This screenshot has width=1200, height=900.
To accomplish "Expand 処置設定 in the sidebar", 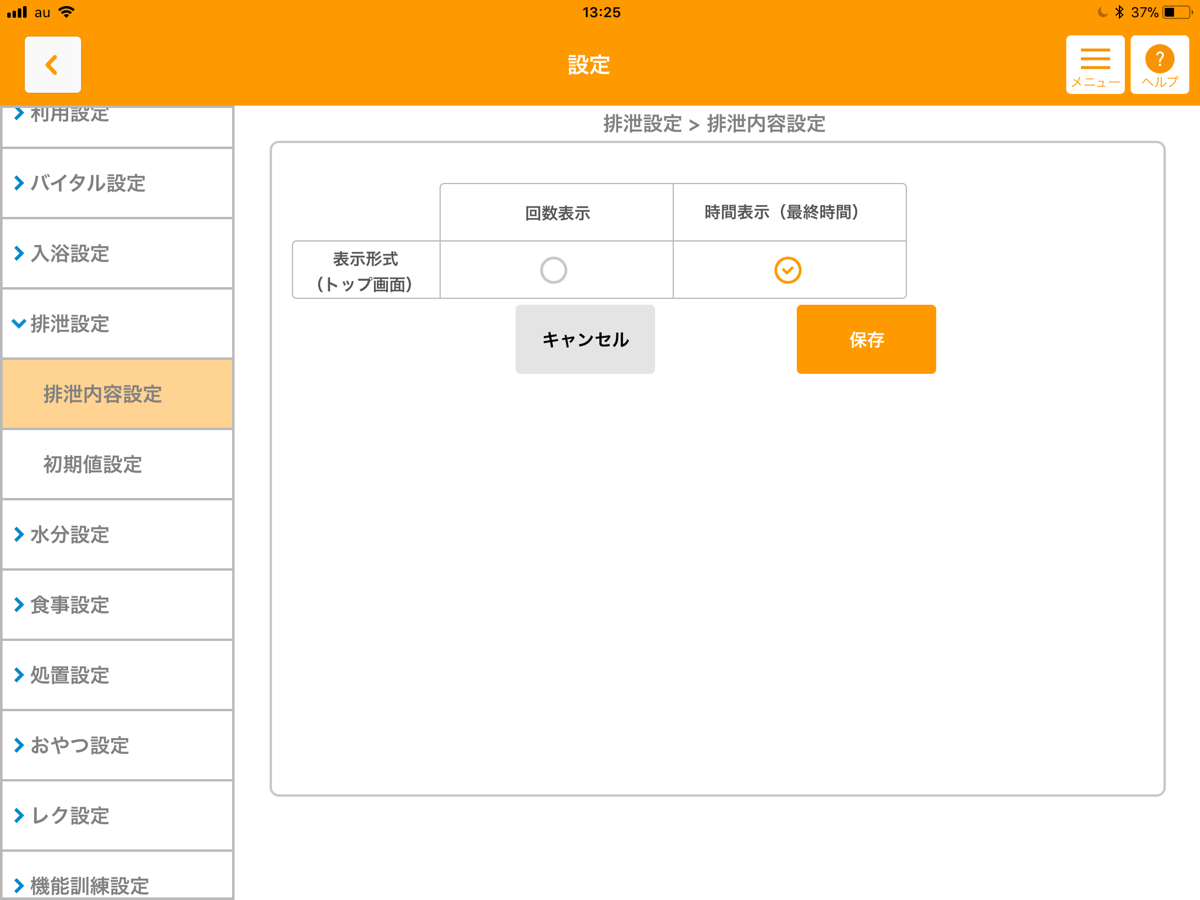I will coord(117,675).
